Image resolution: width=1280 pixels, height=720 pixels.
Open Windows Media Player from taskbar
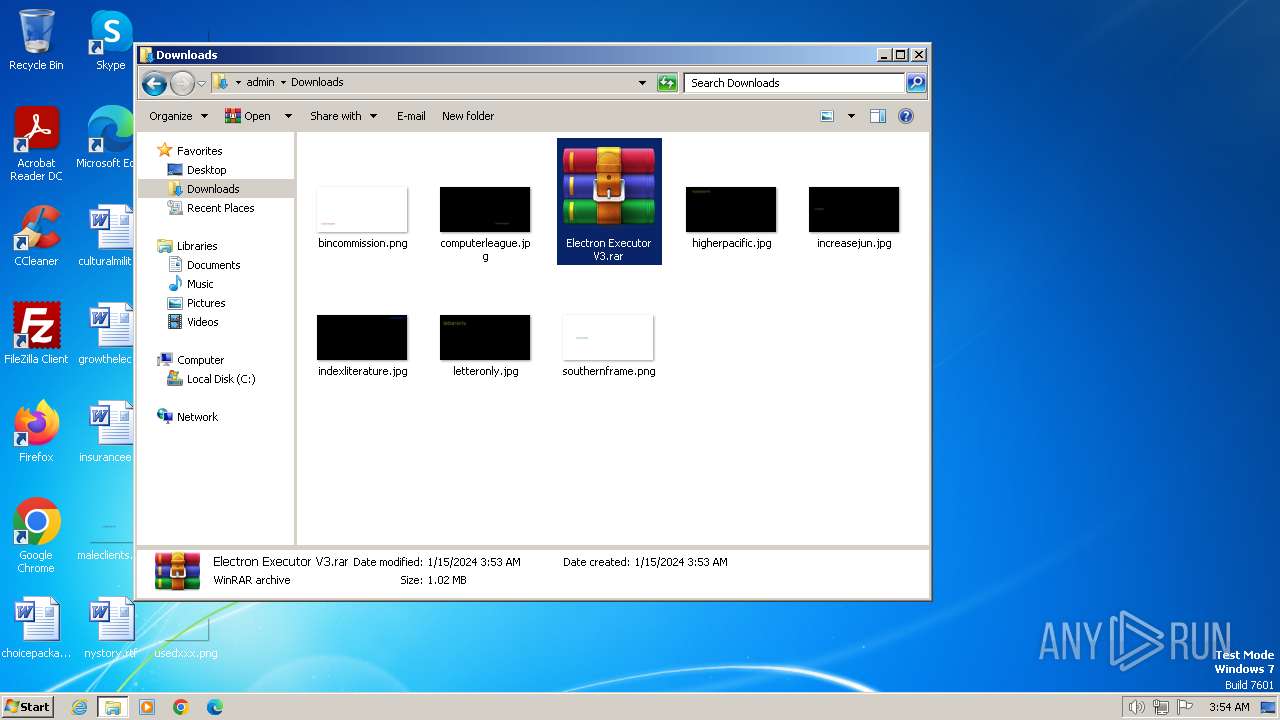147,707
